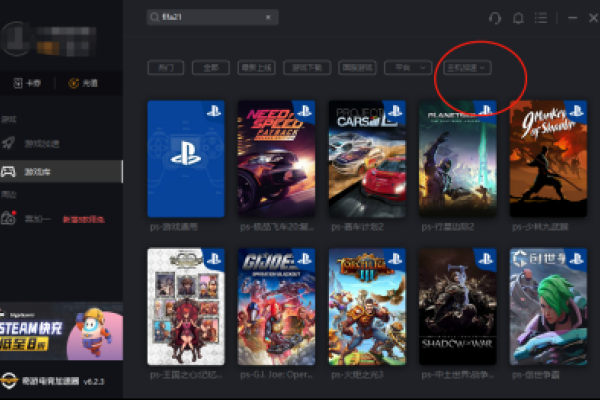Click the search magnifier icon
600x400 pixels.
tap(154, 17)
